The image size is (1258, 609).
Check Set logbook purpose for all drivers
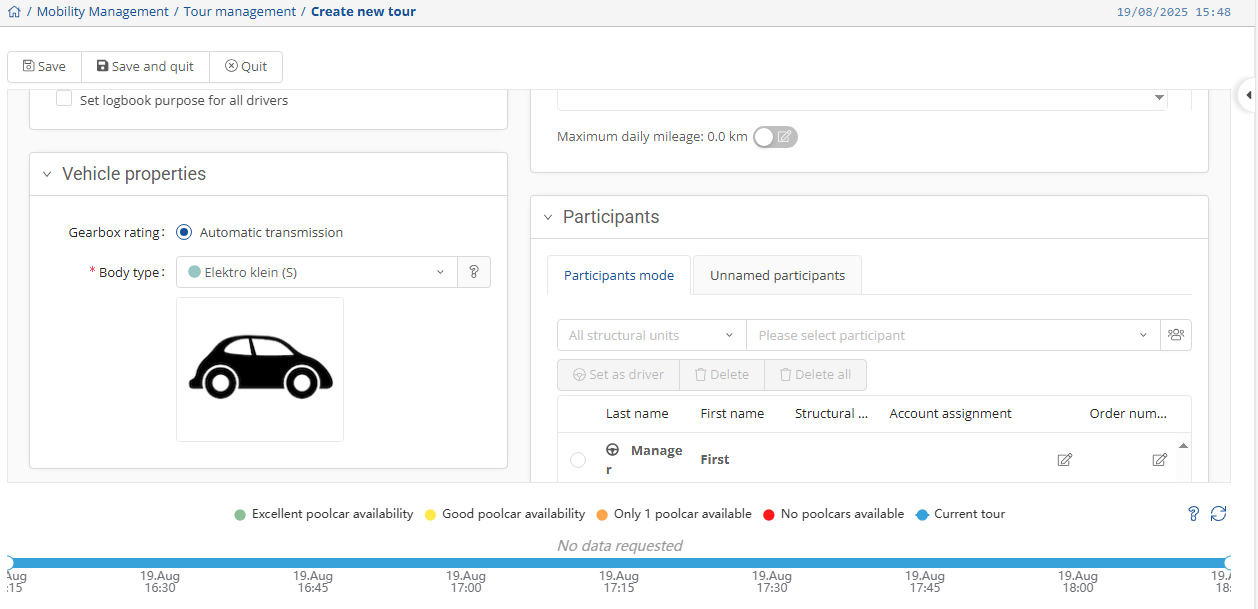64,99
